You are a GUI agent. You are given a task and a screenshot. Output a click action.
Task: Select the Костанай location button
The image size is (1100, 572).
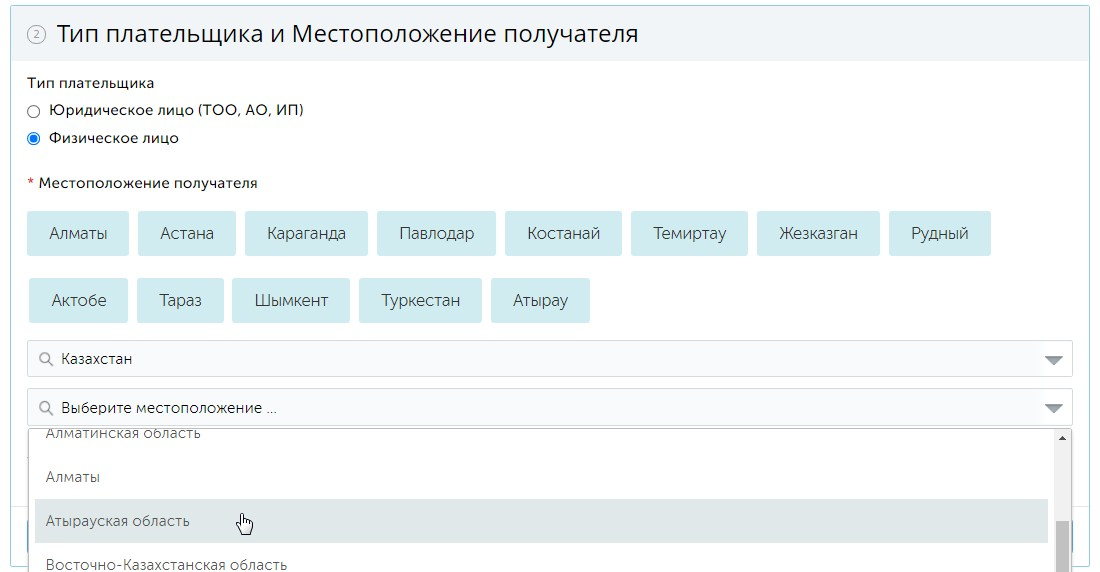click(x=563, y=234)
